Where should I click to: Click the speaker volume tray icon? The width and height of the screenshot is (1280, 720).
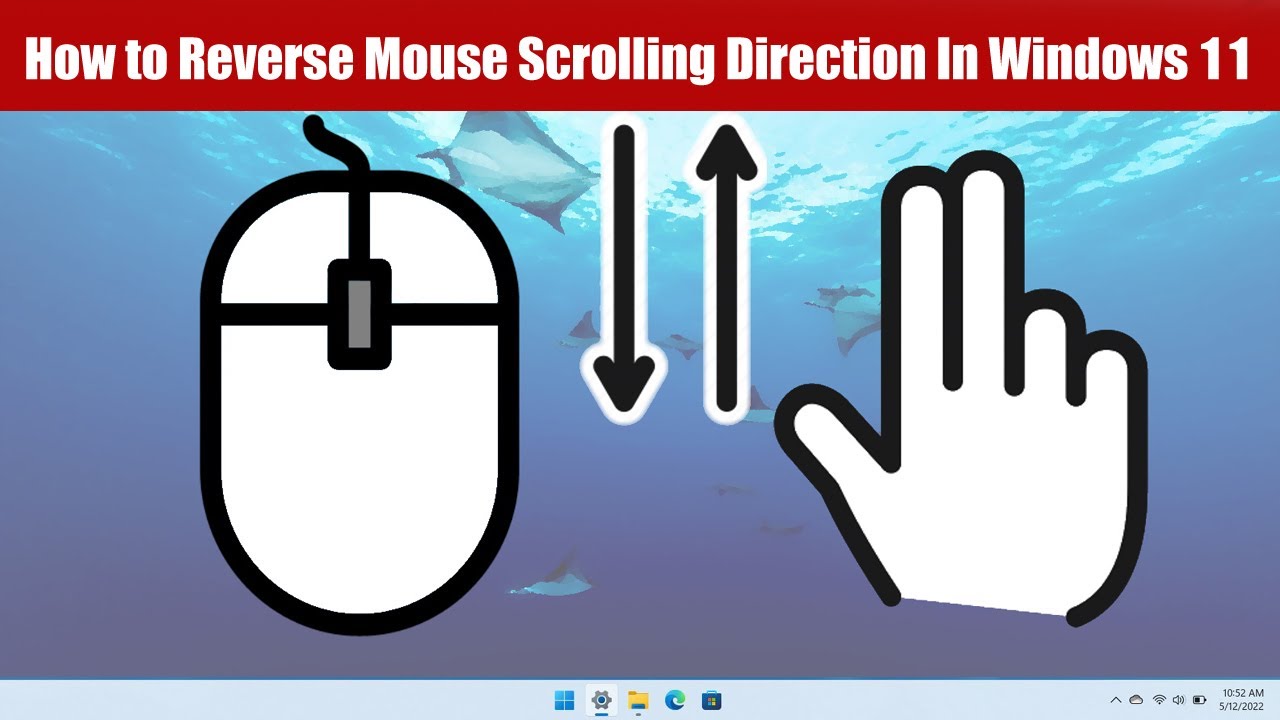coord(1178,700)
